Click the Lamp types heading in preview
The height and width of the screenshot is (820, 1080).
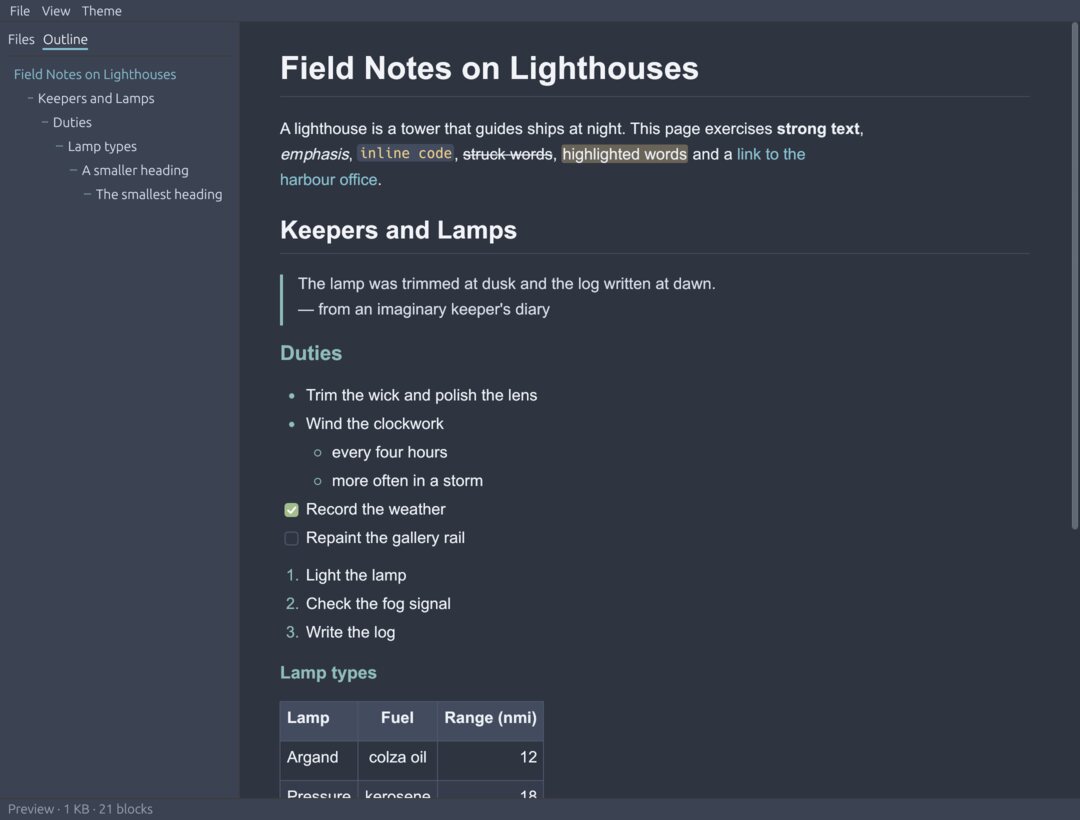coord(328,673)
